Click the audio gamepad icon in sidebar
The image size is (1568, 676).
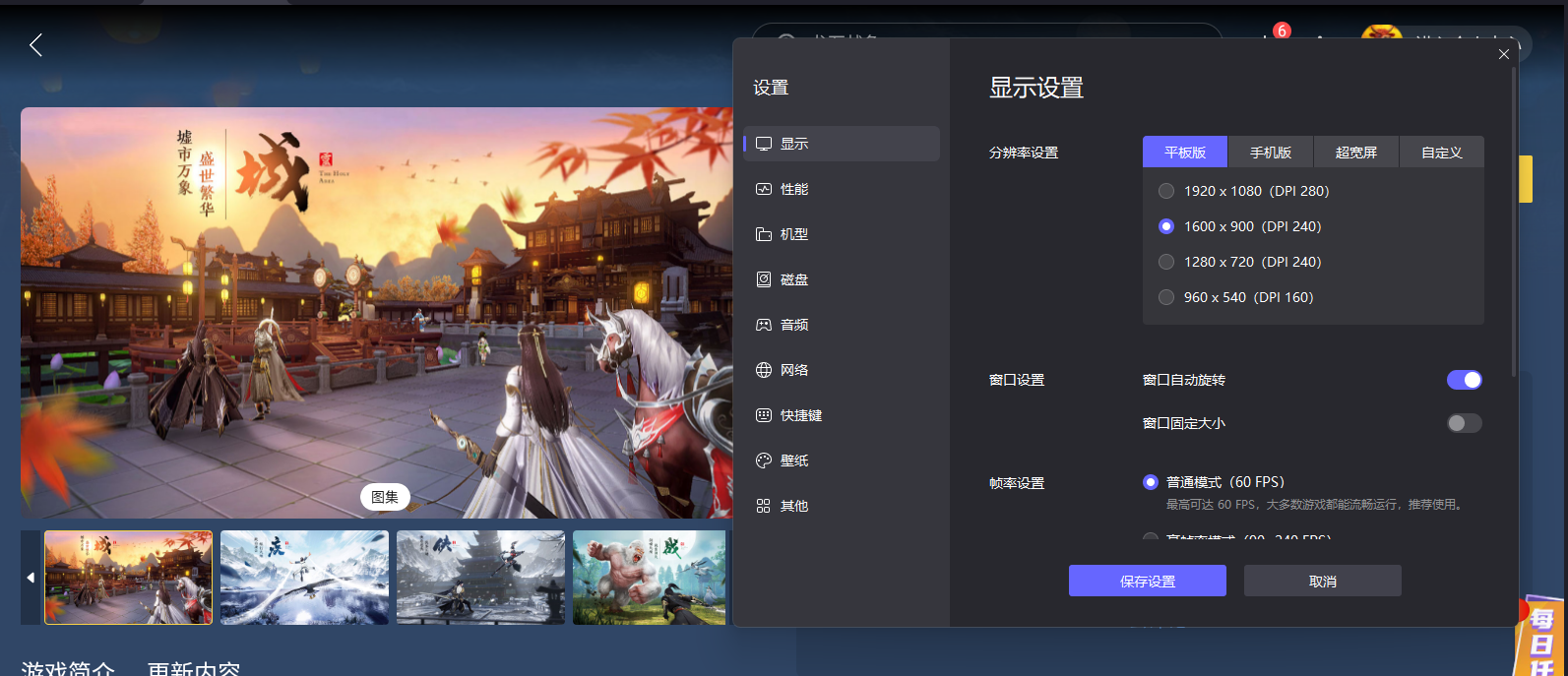[x=764, y=325]
